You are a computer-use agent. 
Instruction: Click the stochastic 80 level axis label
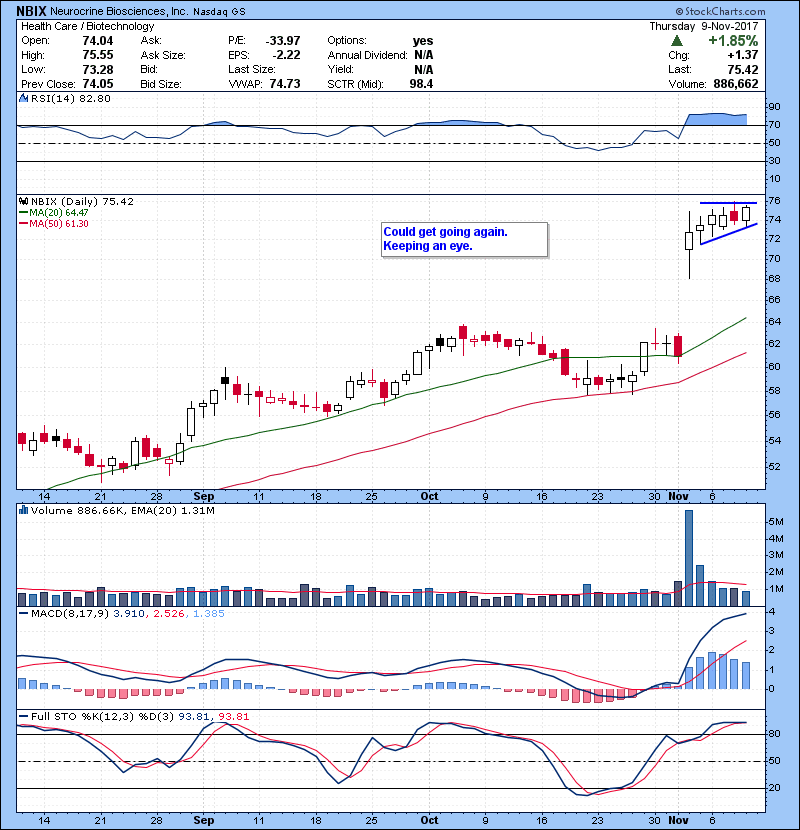(774, 734)
